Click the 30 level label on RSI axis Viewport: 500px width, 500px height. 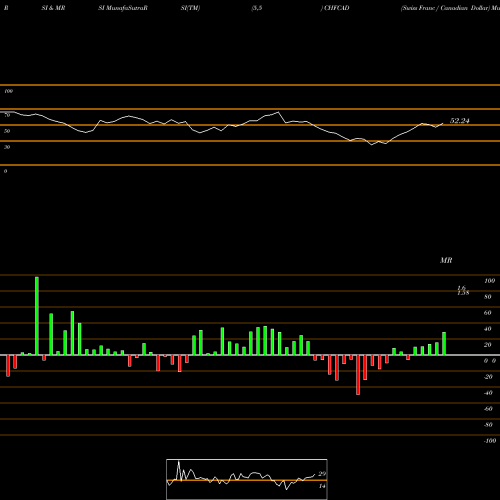pyautogui.click(x=7, y=147)
